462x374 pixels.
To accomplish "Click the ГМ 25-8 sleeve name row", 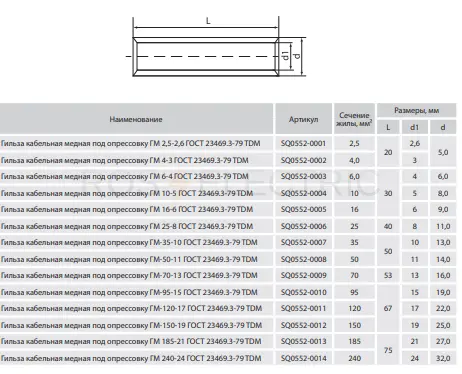I will (x=136, y=226).
